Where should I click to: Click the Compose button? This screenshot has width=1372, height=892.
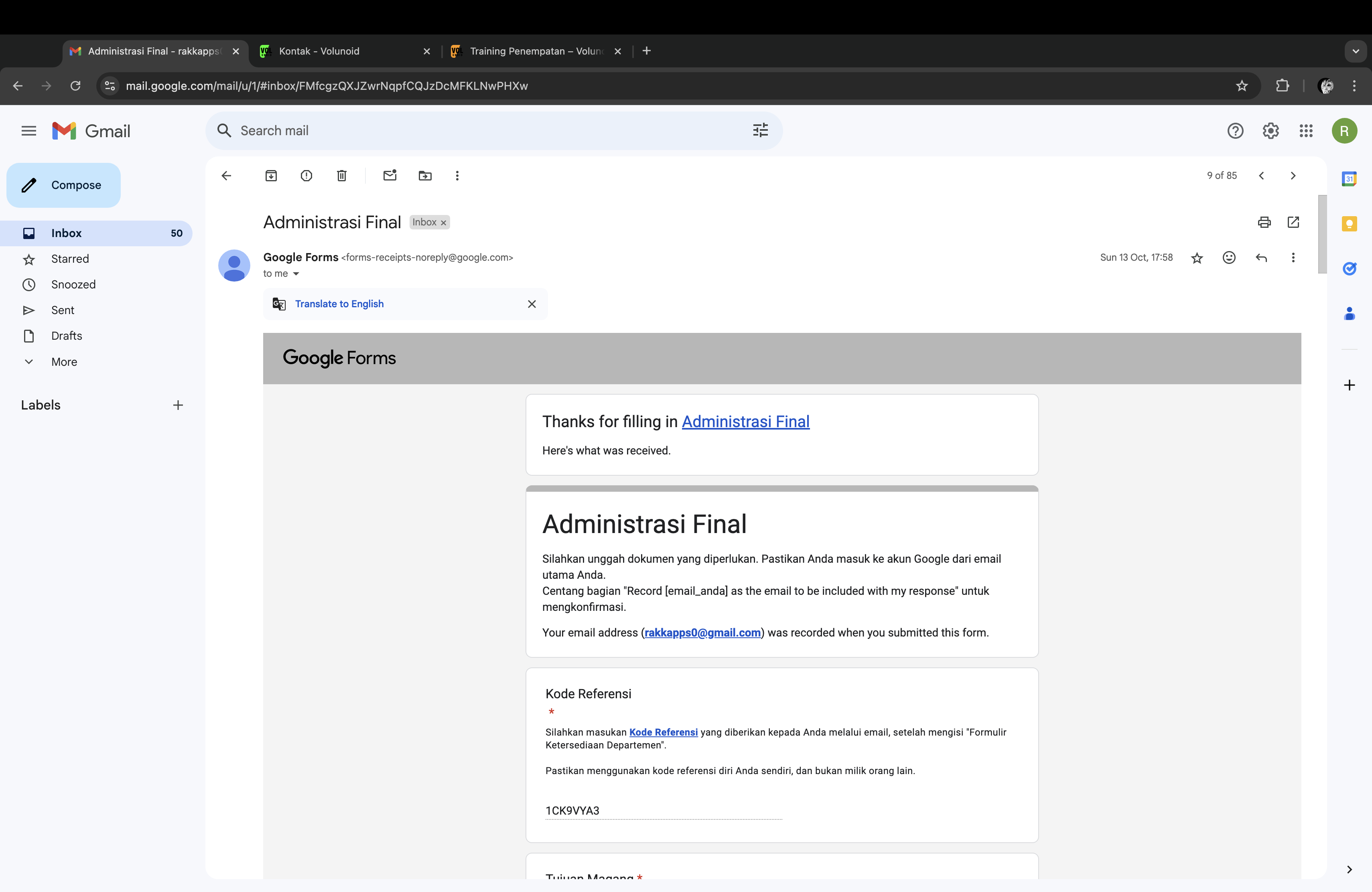pyautogui.click(x=63, y=185)
